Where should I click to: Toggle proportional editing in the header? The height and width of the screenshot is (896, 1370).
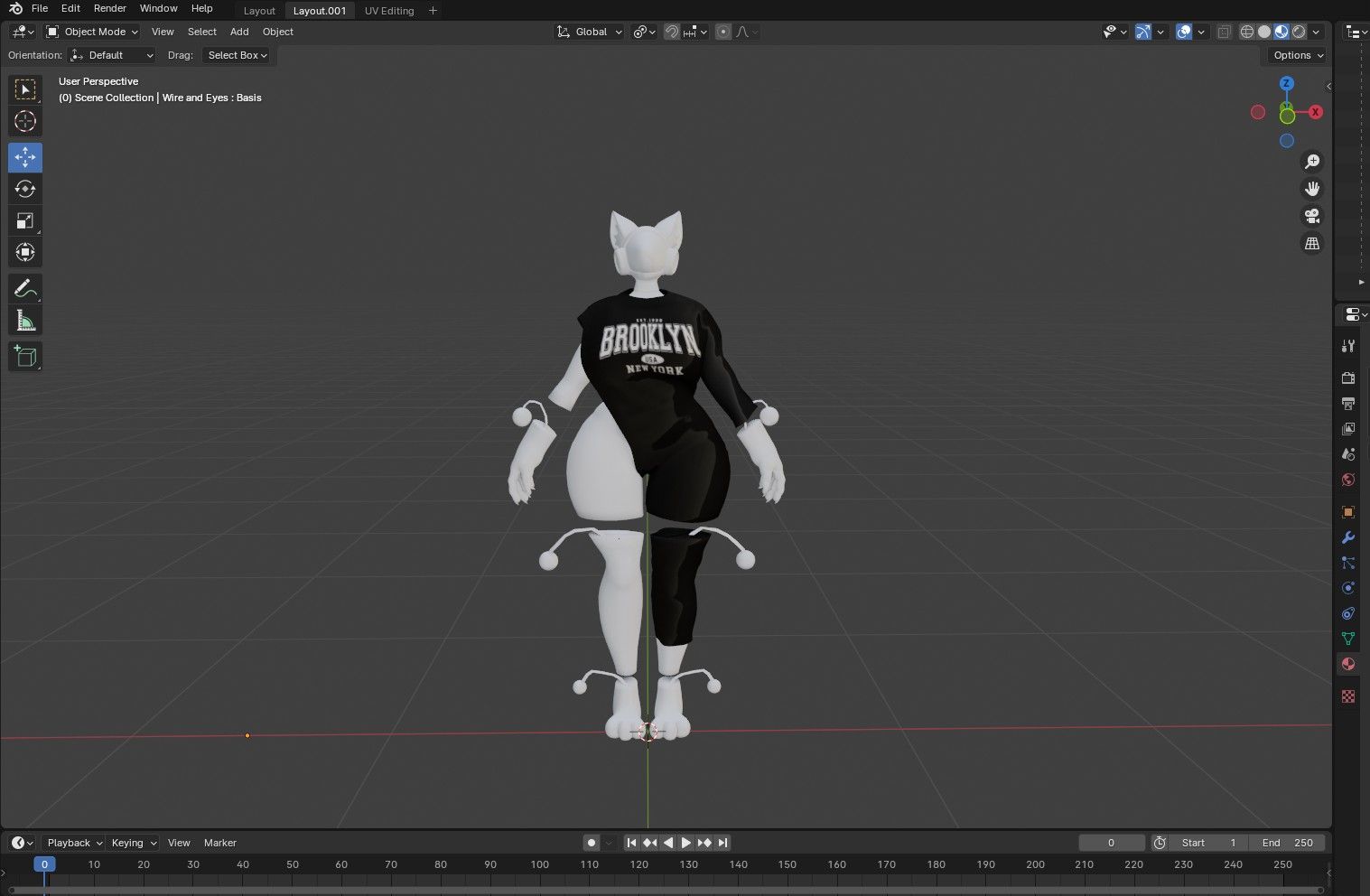723,32
